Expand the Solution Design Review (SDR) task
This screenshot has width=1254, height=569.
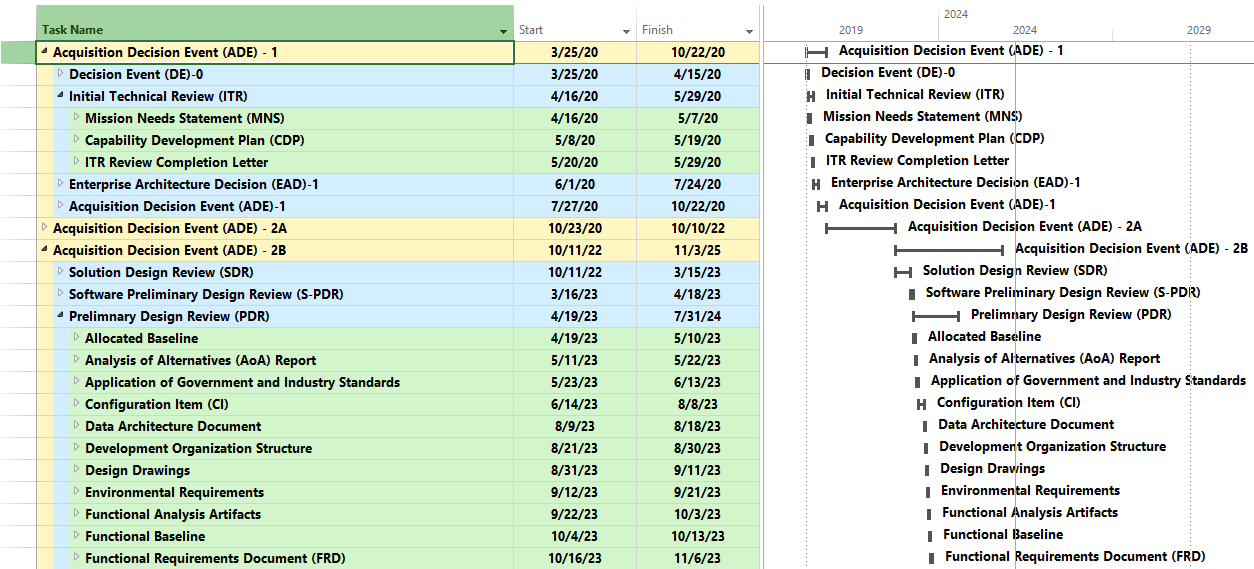point(60,272)
